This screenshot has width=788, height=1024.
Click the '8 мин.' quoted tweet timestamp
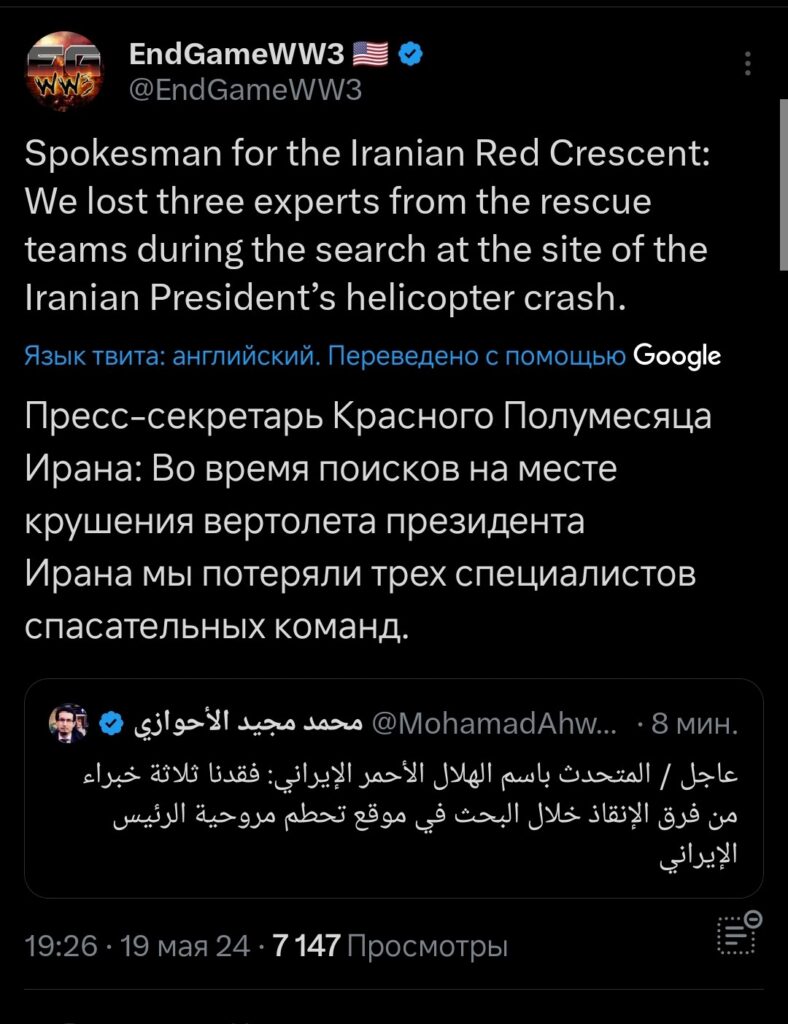(x=695, y=724)
